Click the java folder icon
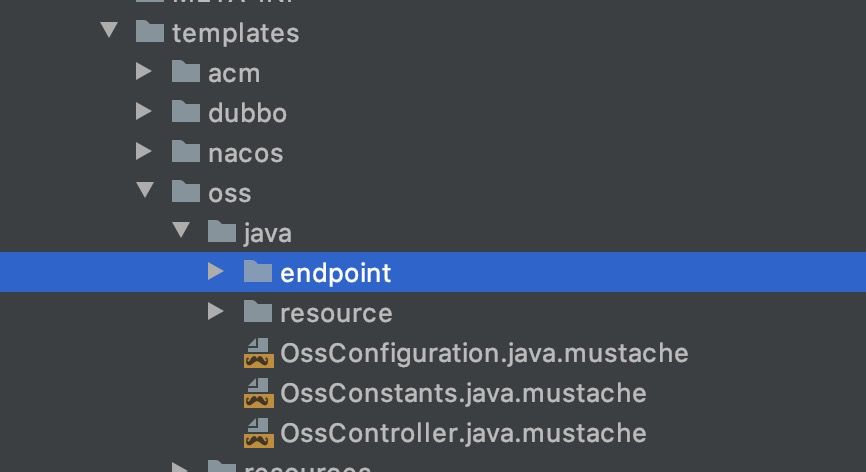The width and height of the screenshot is (866, 472). (x=221, y=232)
